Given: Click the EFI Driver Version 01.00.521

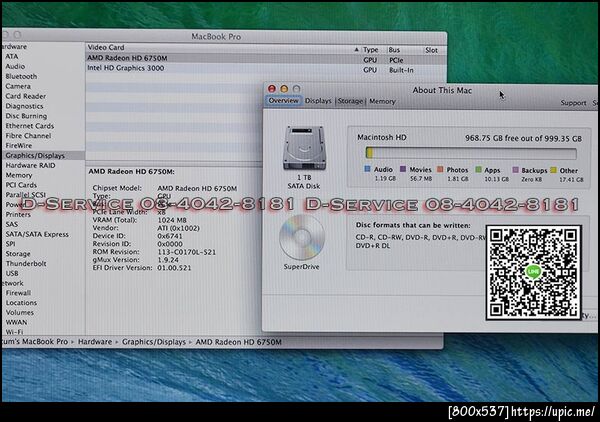Looking at the screenshot, I should pyautogui.click(x=174, y=268).
